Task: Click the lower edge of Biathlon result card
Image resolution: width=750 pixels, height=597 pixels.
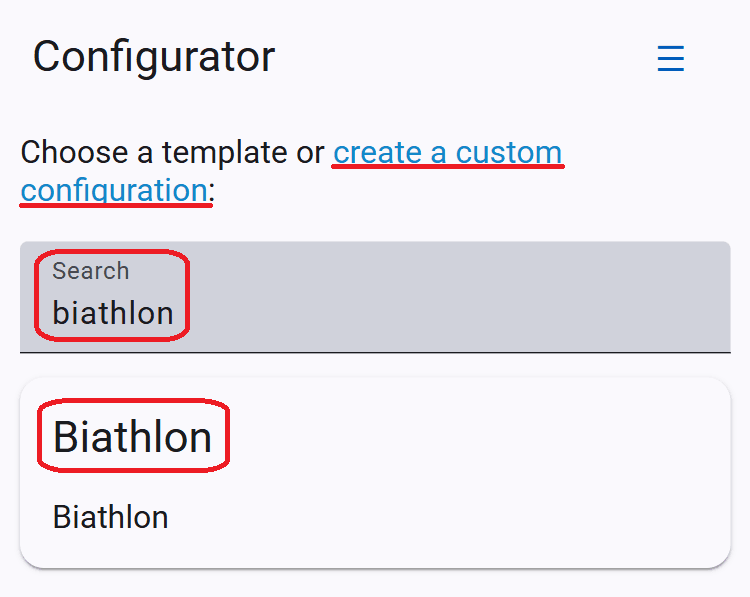Action: click(x=375, y=566)
